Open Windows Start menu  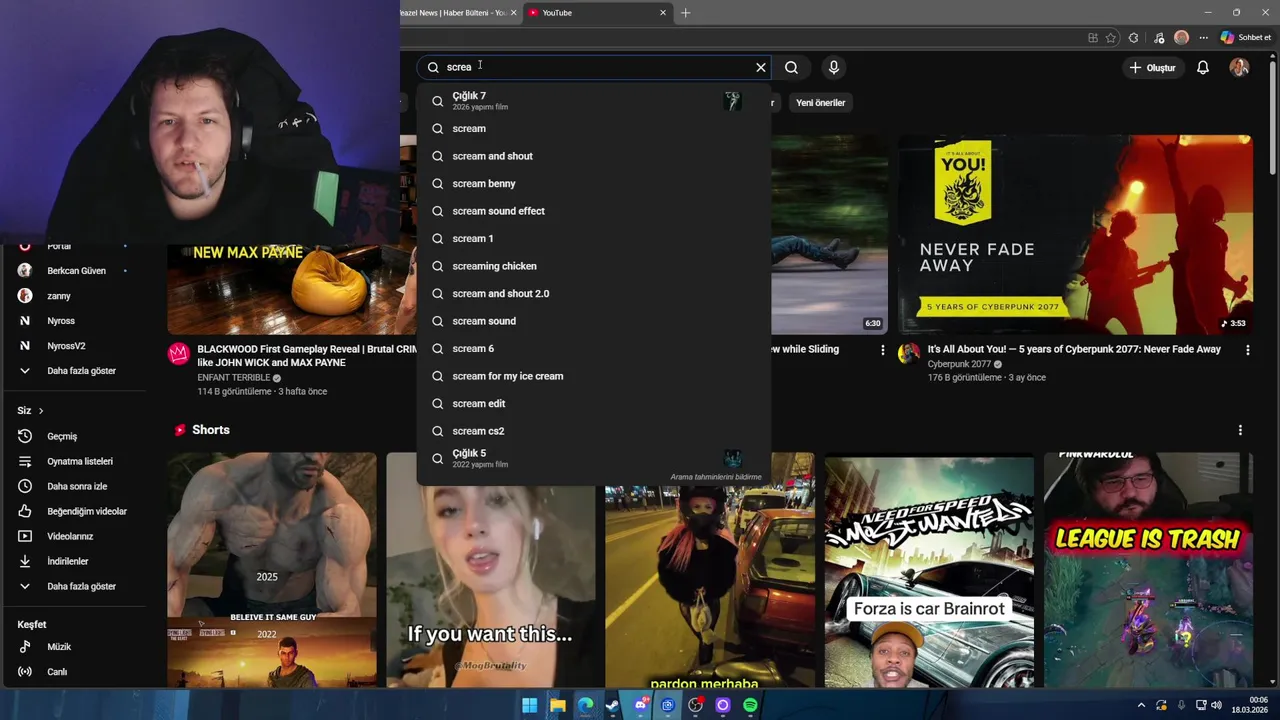pos(530,705)
